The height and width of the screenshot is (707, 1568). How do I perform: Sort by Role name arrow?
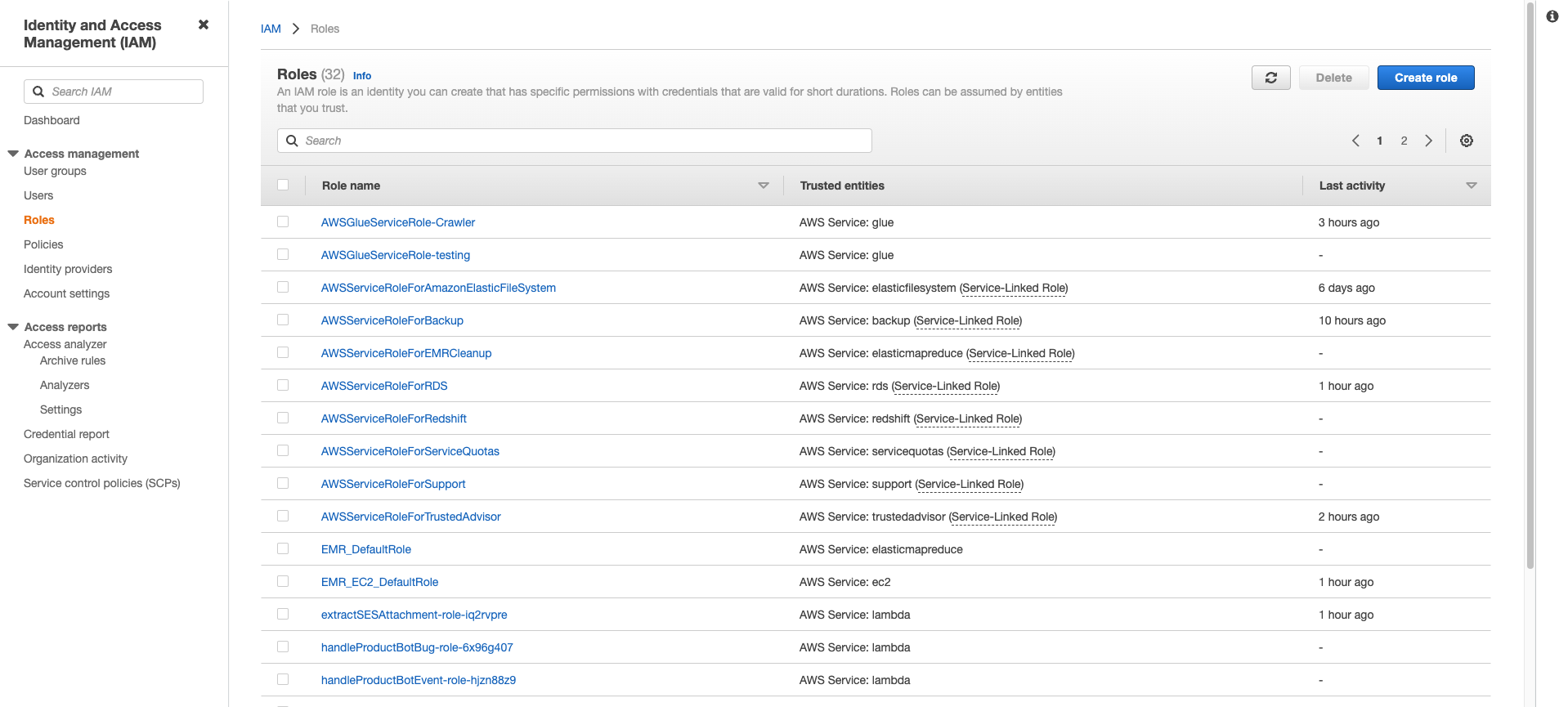tap(764, 186)
